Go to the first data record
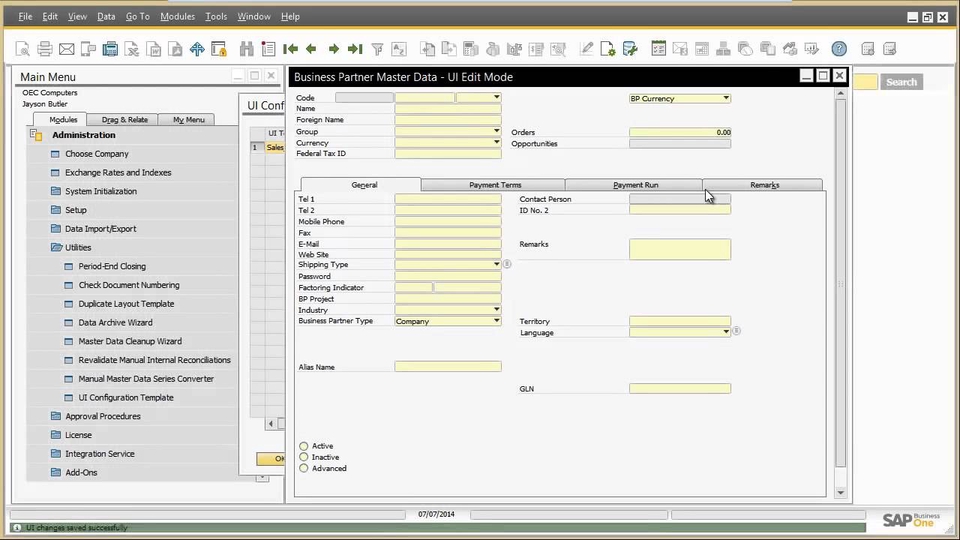960x540 pixels. pos(290,48)
